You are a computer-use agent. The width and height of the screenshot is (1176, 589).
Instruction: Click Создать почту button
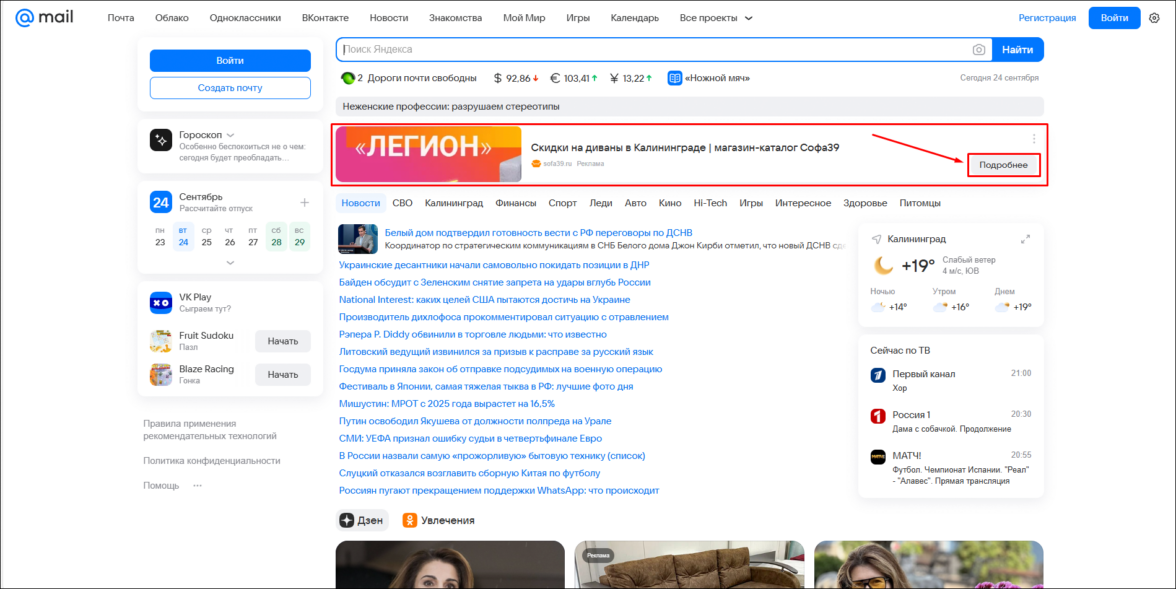coord(230,88)
